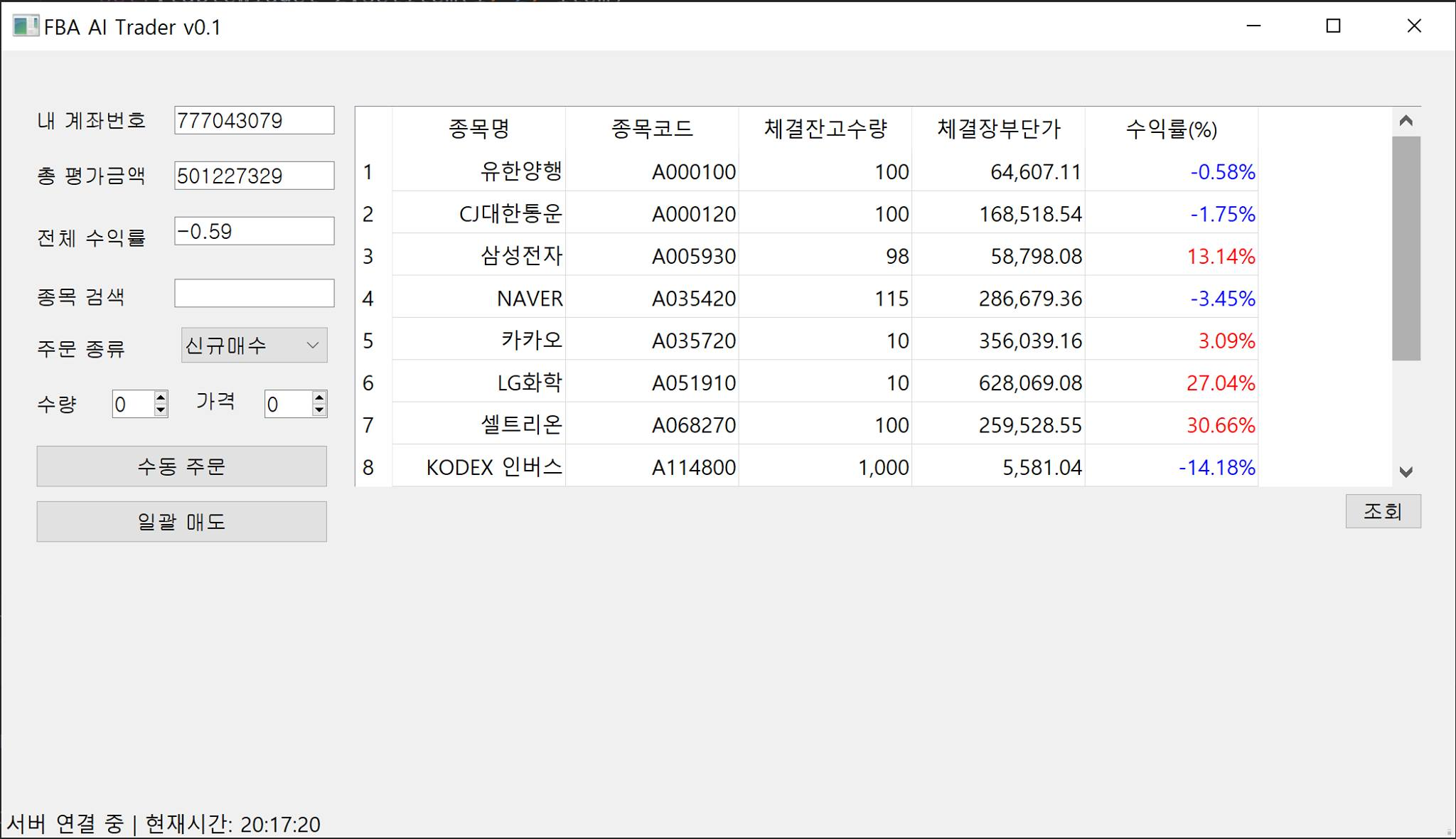Viewport: 1456px width, 839px height.
Task: Click the 유한양행 stock name cell
Action: 479,171
